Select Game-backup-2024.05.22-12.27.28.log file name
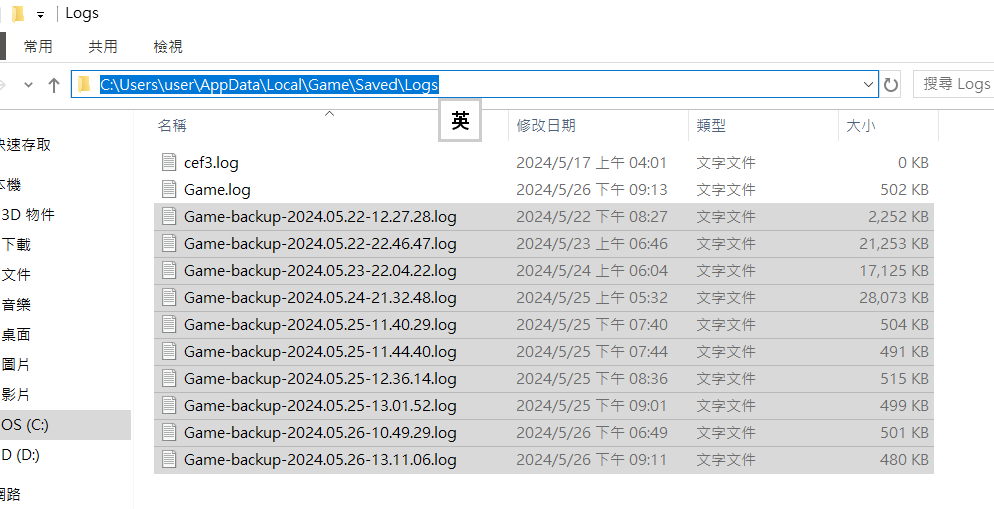Screen dimensions: 994x509 [320, 217]
